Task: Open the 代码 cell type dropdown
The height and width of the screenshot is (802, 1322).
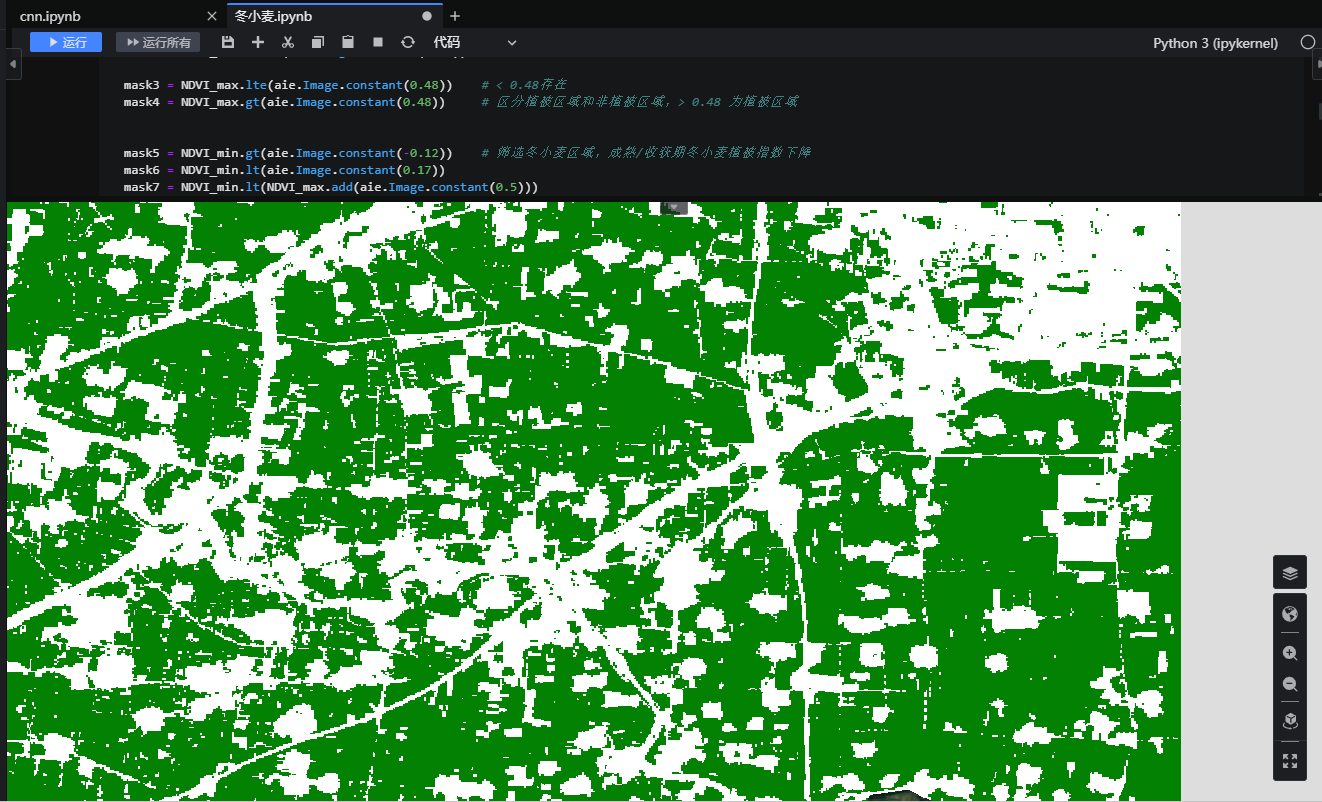Action: click(475, 42)
